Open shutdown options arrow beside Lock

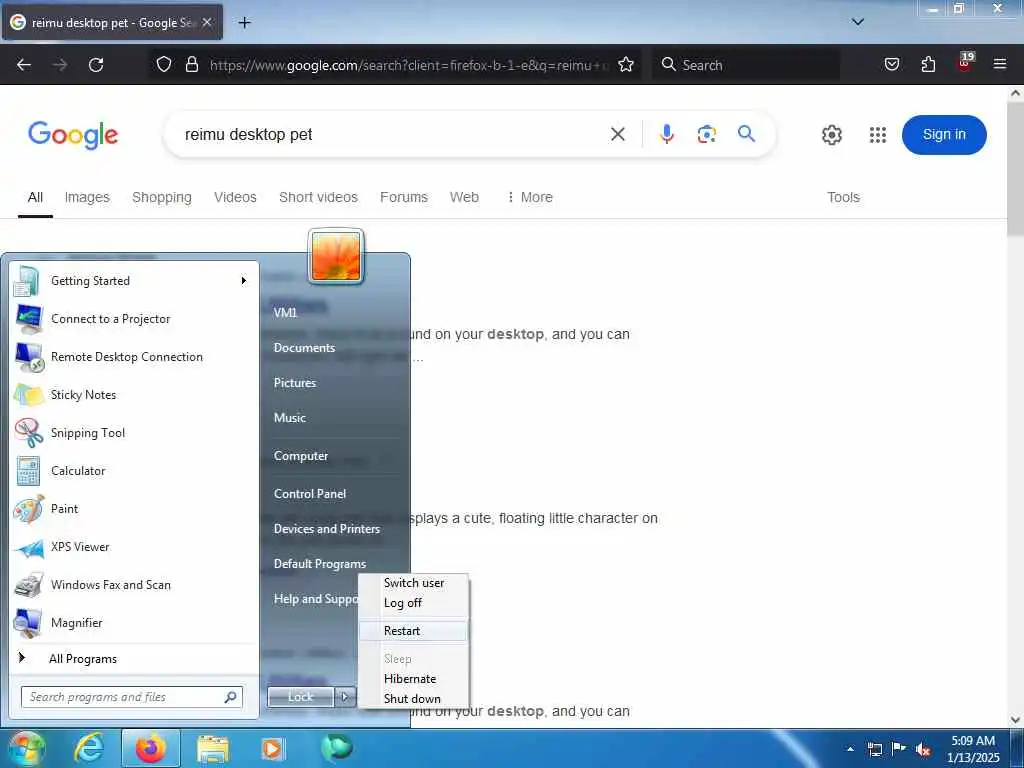(x=345, y=697)
